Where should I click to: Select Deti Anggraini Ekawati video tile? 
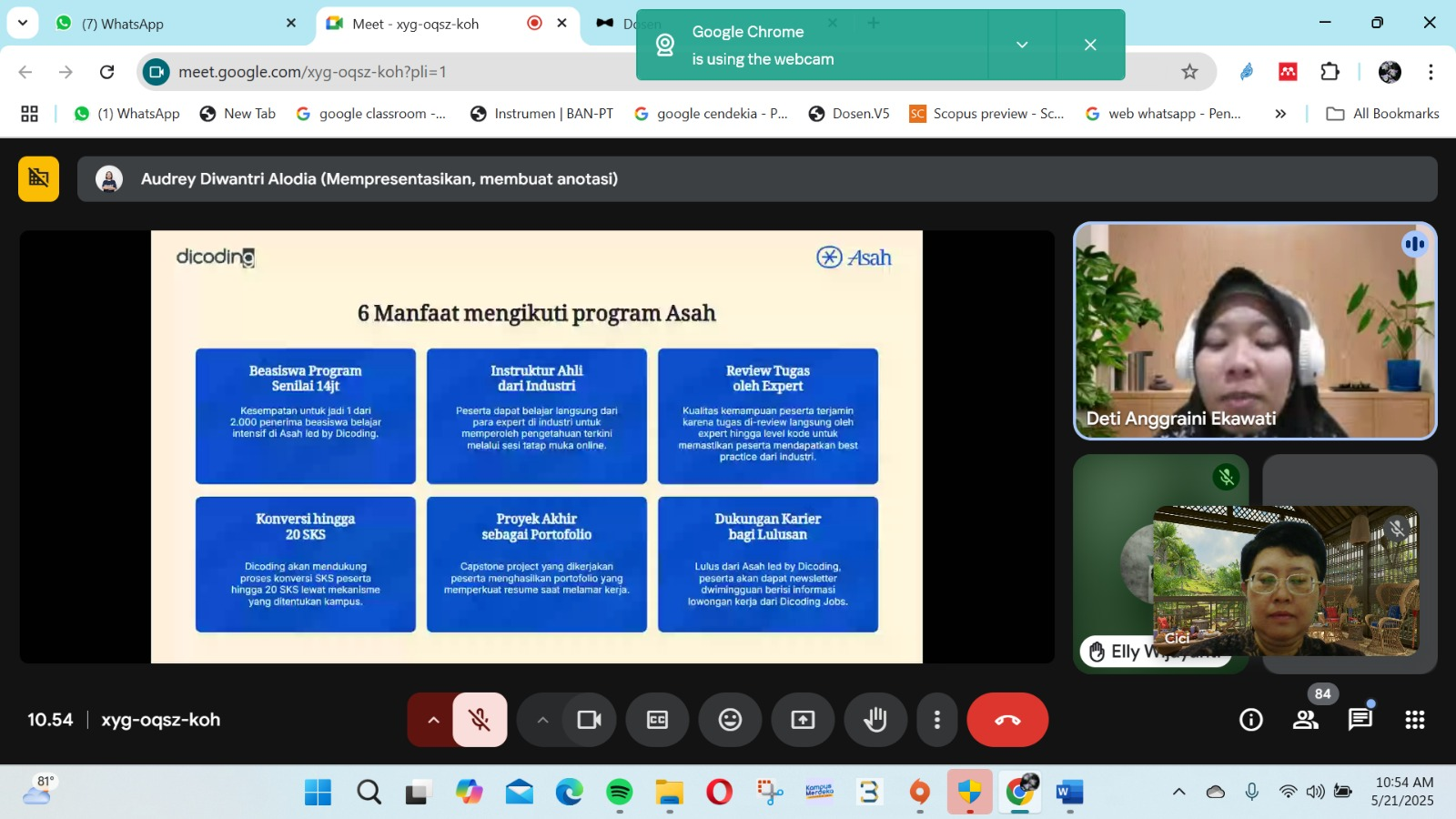tap(1255, 331)
